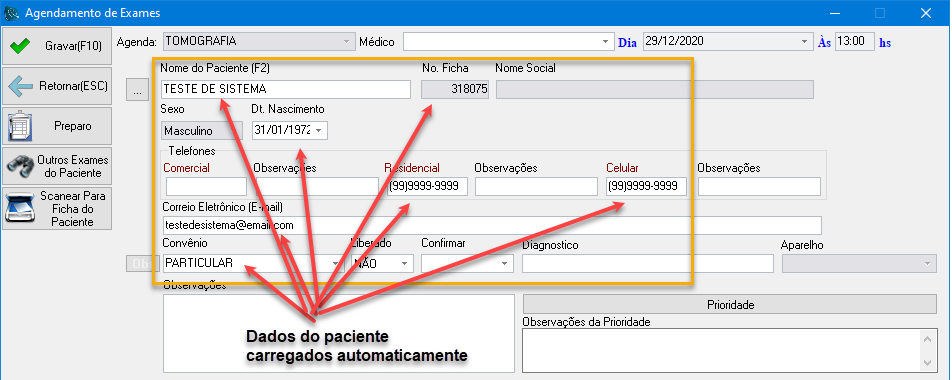Expand the Confirmar dropdown

(505, 263)
